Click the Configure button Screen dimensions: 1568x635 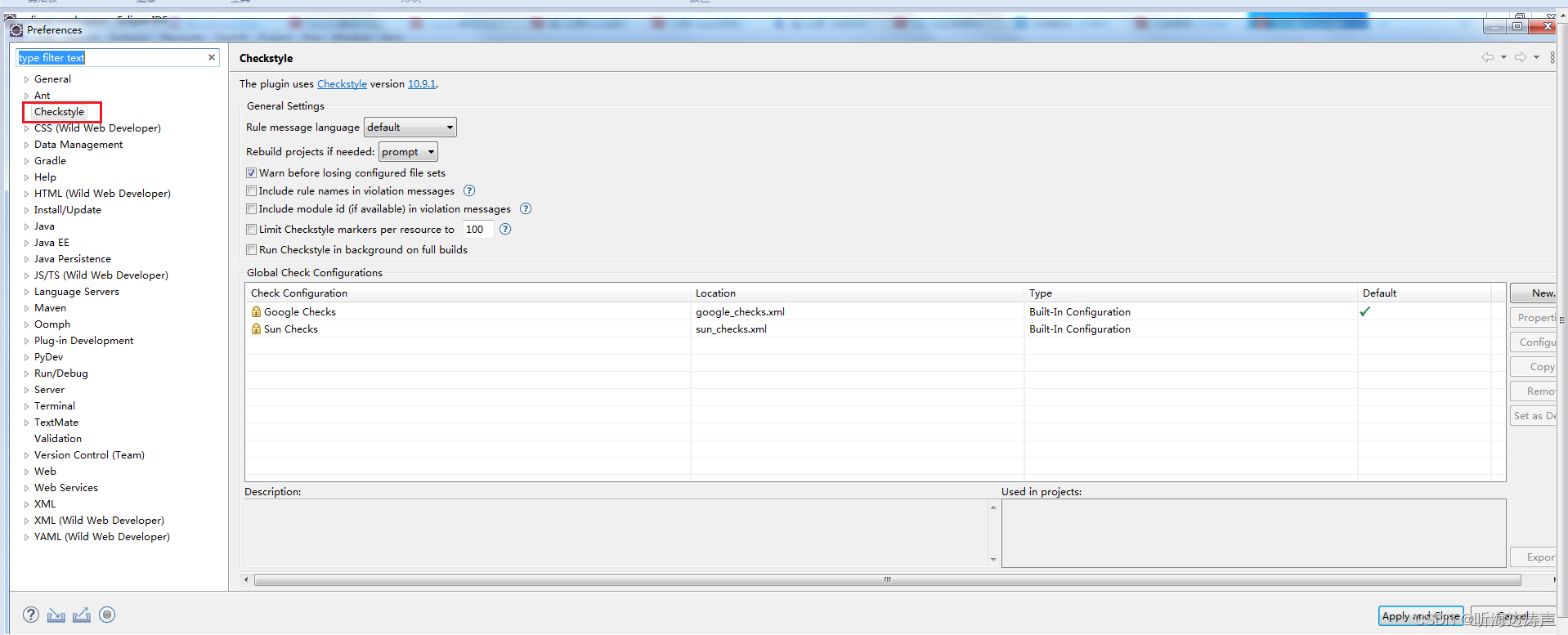coord(1533,342)
